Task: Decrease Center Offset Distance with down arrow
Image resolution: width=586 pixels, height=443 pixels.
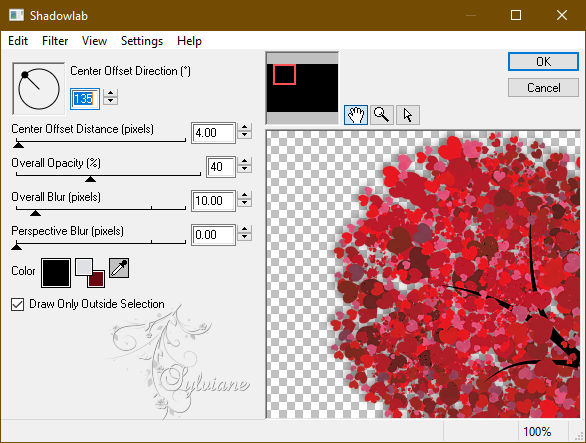Action: 244,136
